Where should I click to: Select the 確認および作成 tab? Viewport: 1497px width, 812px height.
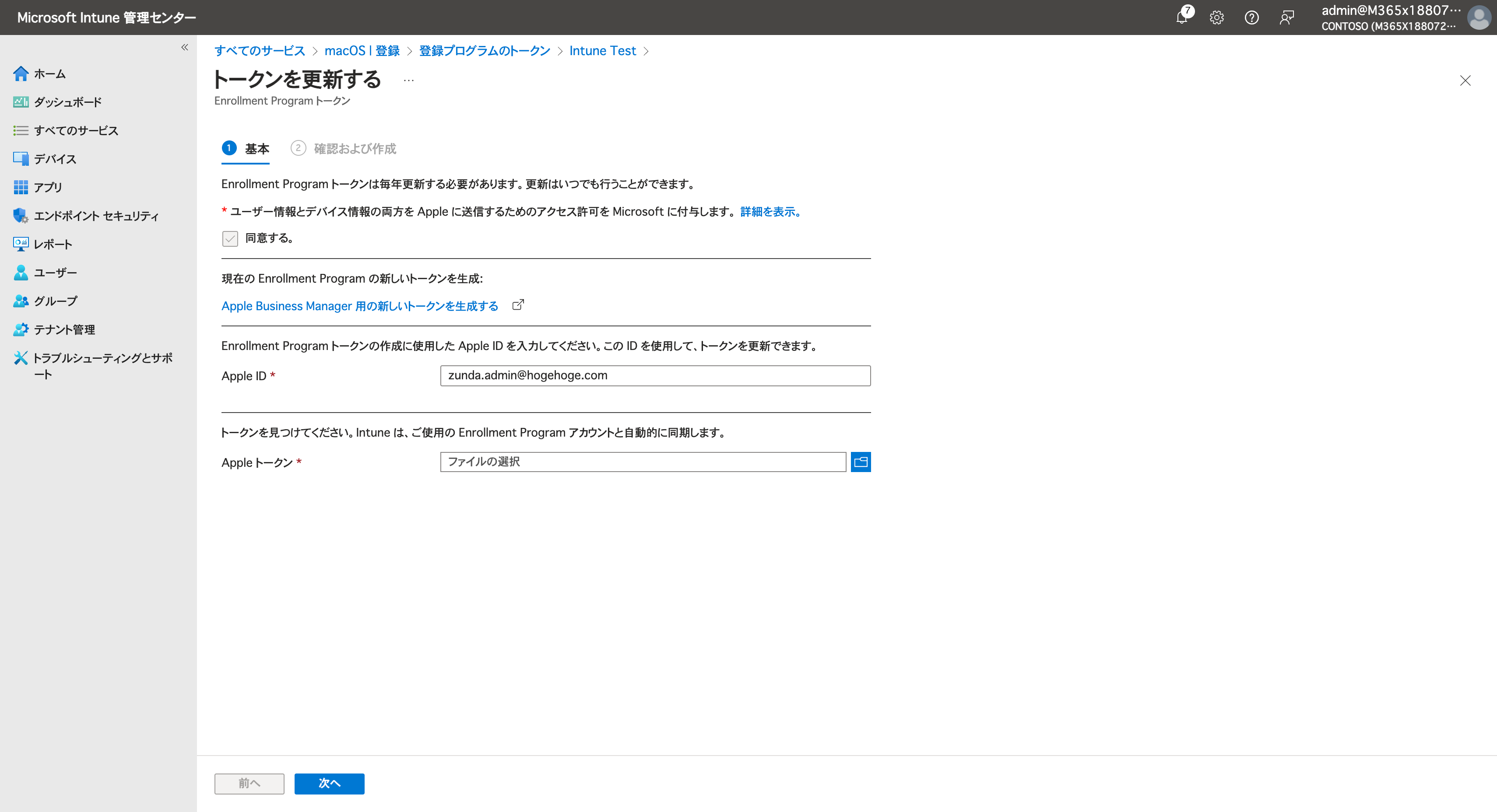(x=344, y=149)
